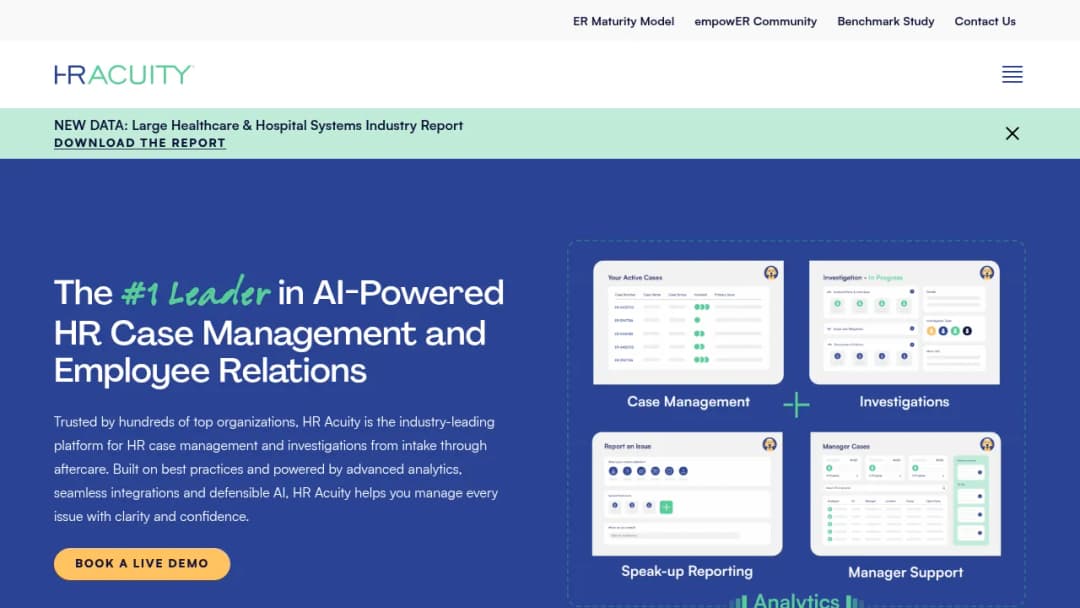Click avatar icon on Case Management card

771,273
